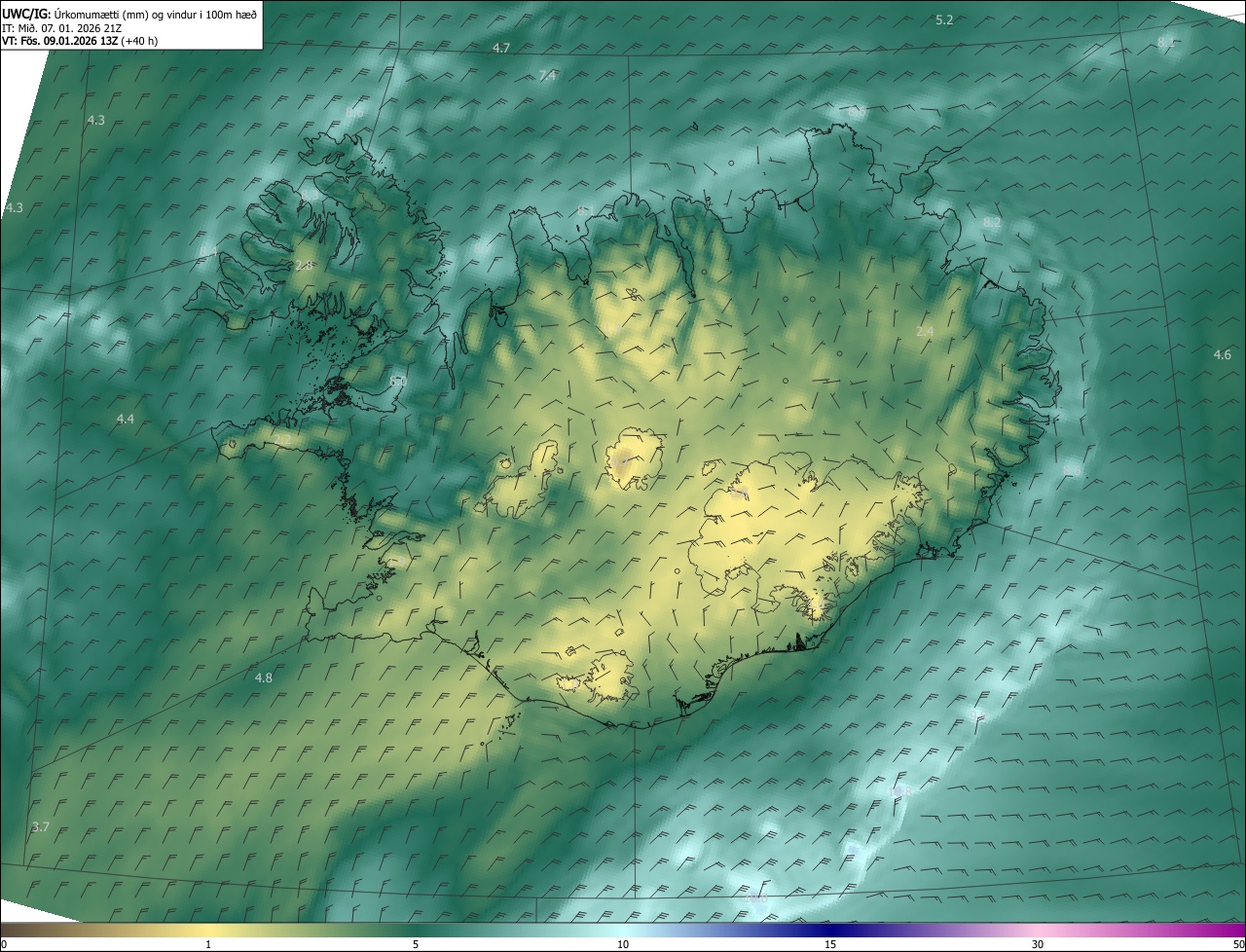Click the 50 tick at the color bar end

1238,944
